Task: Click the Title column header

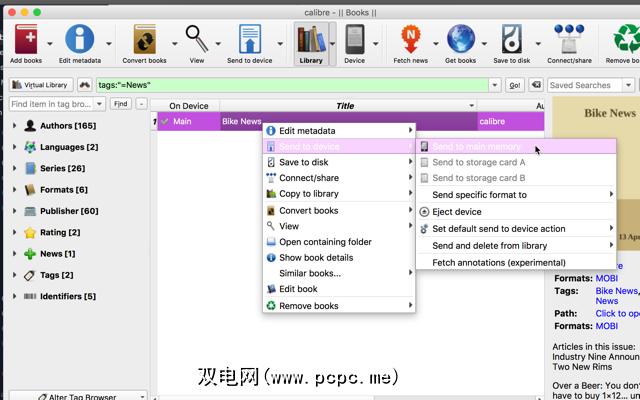Action: click(349, 106)
